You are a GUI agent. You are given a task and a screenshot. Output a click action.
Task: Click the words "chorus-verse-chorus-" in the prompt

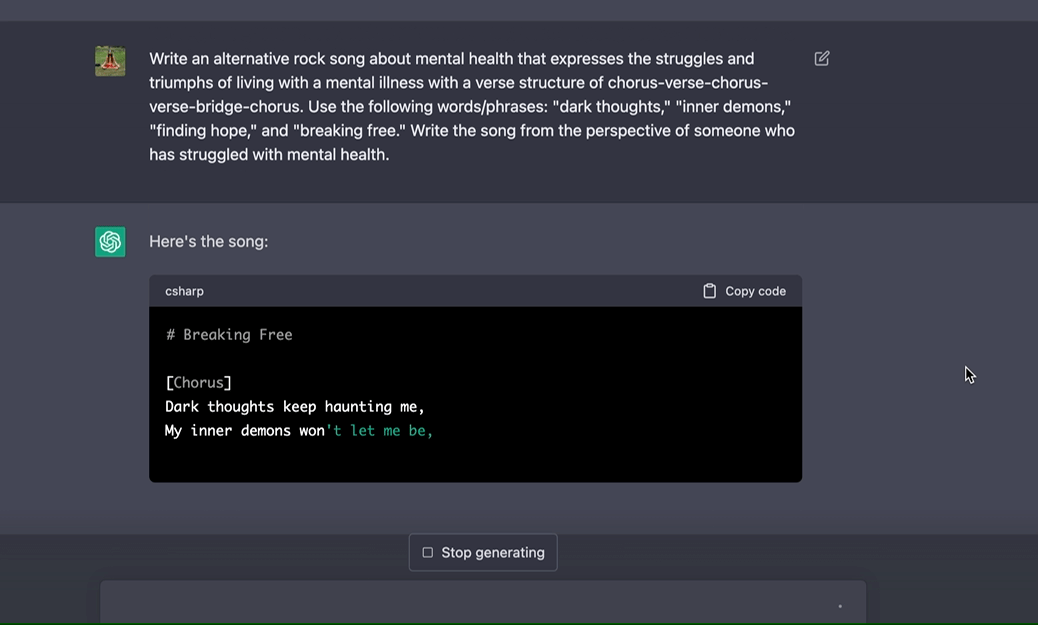(x=687, y=83)
